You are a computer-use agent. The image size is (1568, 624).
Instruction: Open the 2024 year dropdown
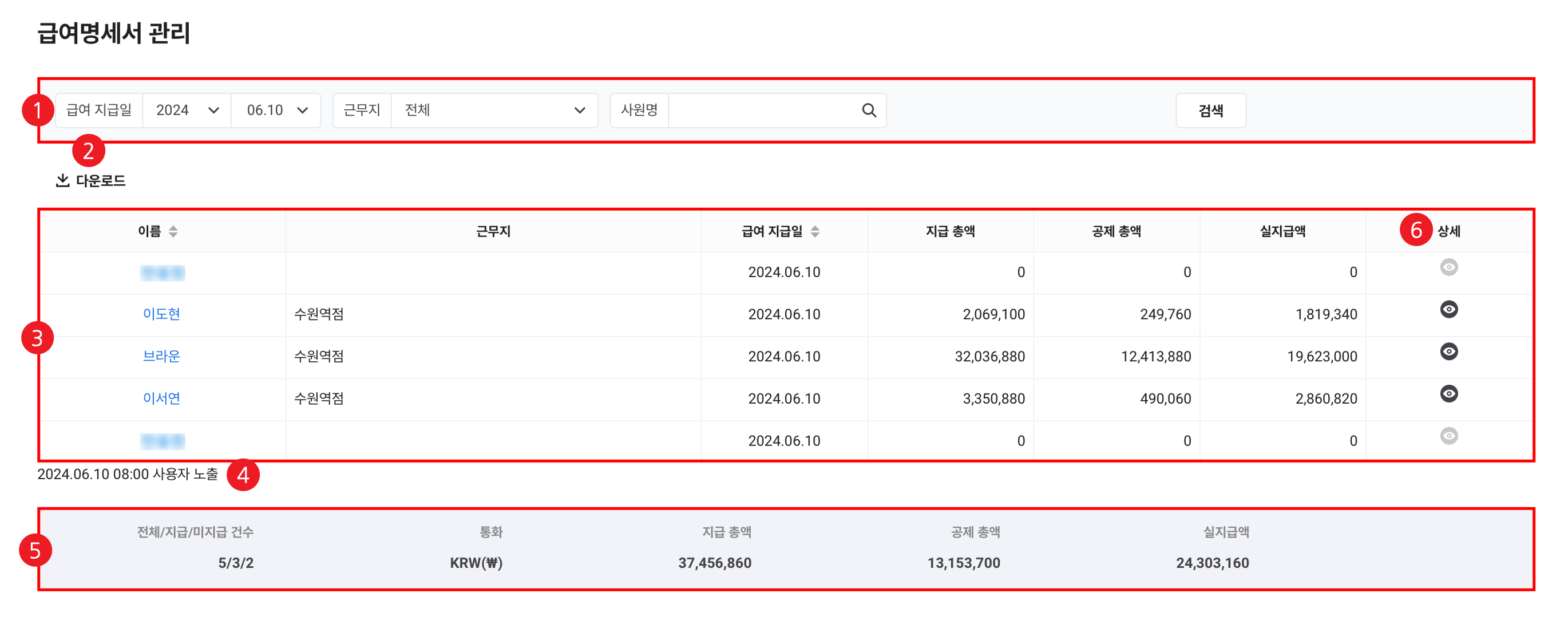187,110
